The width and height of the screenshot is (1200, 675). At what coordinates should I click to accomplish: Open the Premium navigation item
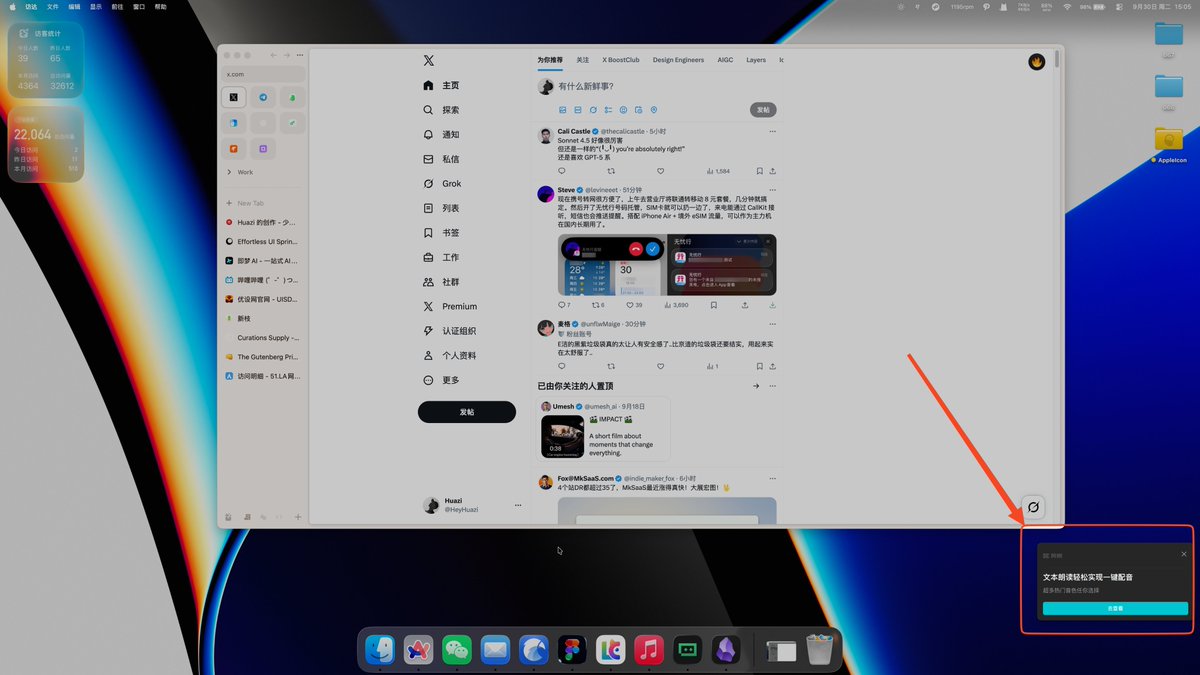[x=450, y=306]
